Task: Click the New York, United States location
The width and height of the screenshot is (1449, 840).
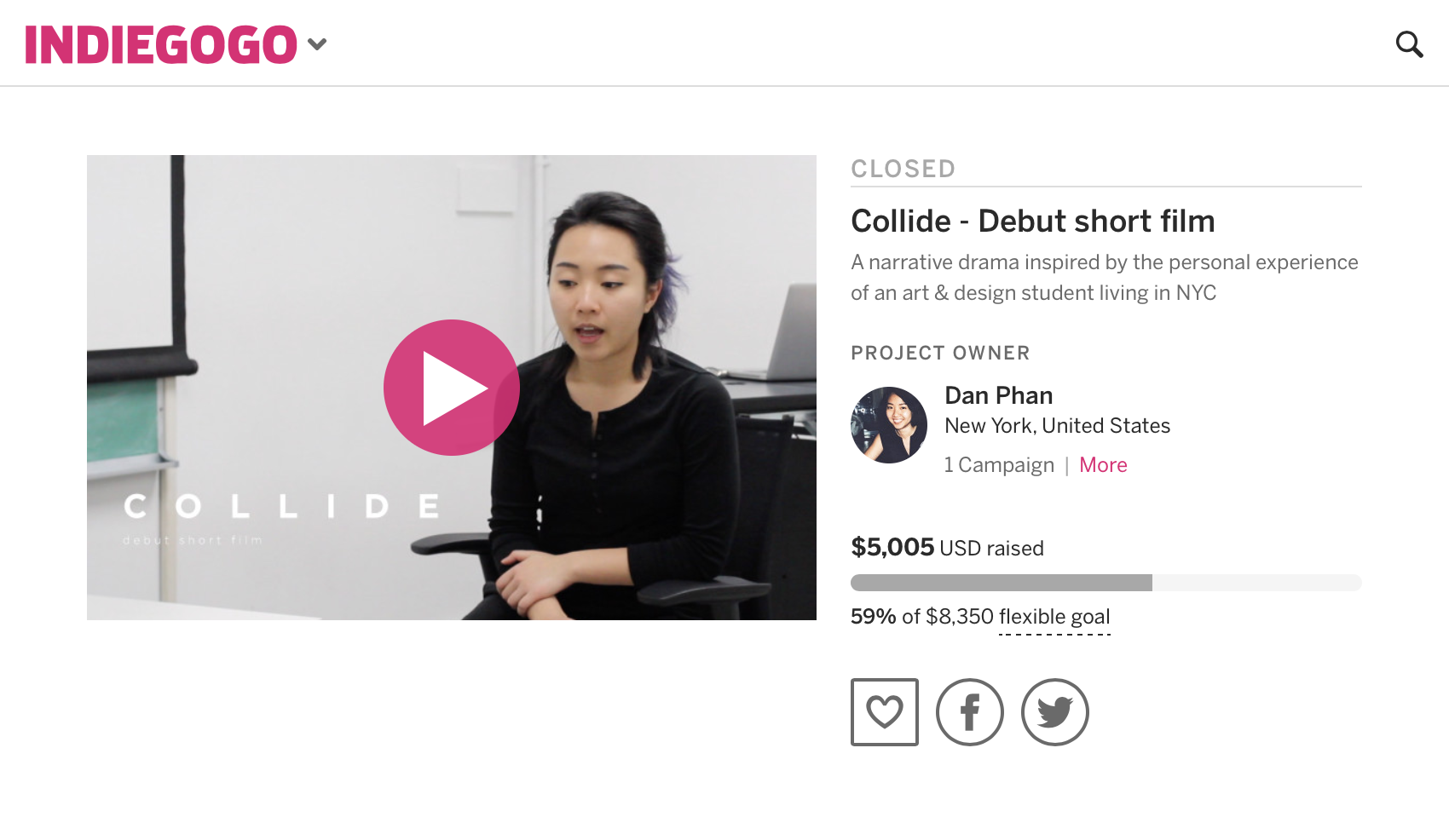Action: [x=1058, y=426]
